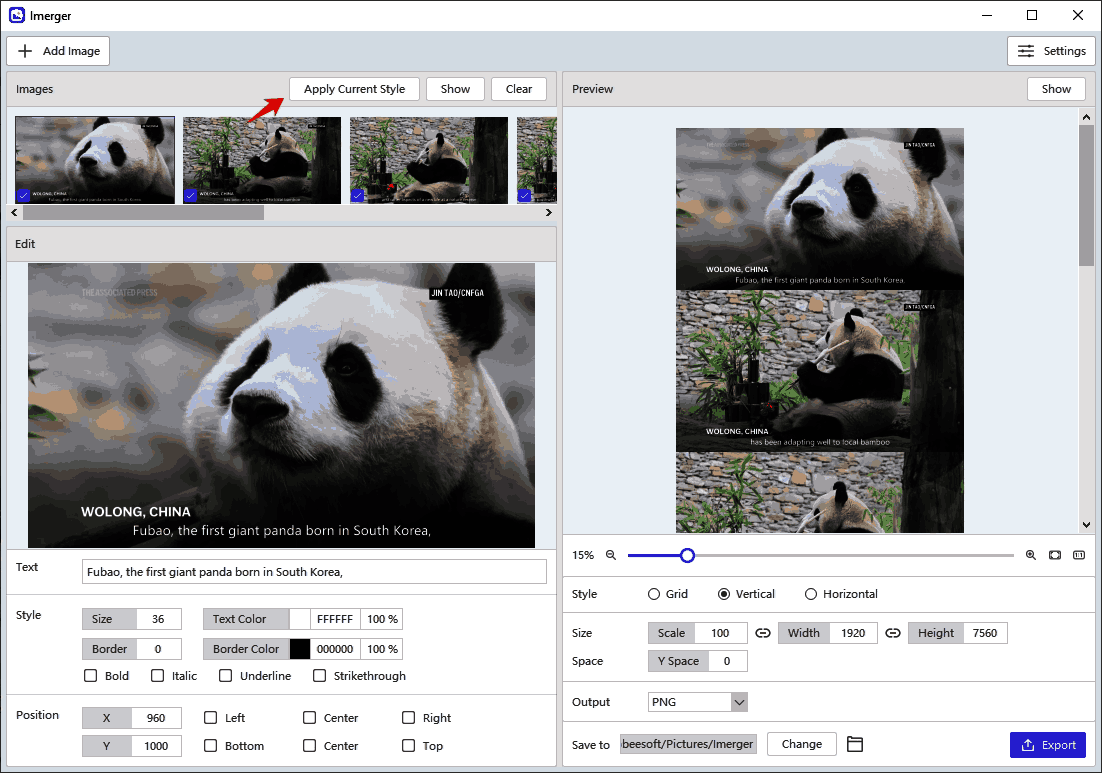Enable the Underline text checkbox
The width and height of the screenshot is (1102, 773).
point(226,676)
